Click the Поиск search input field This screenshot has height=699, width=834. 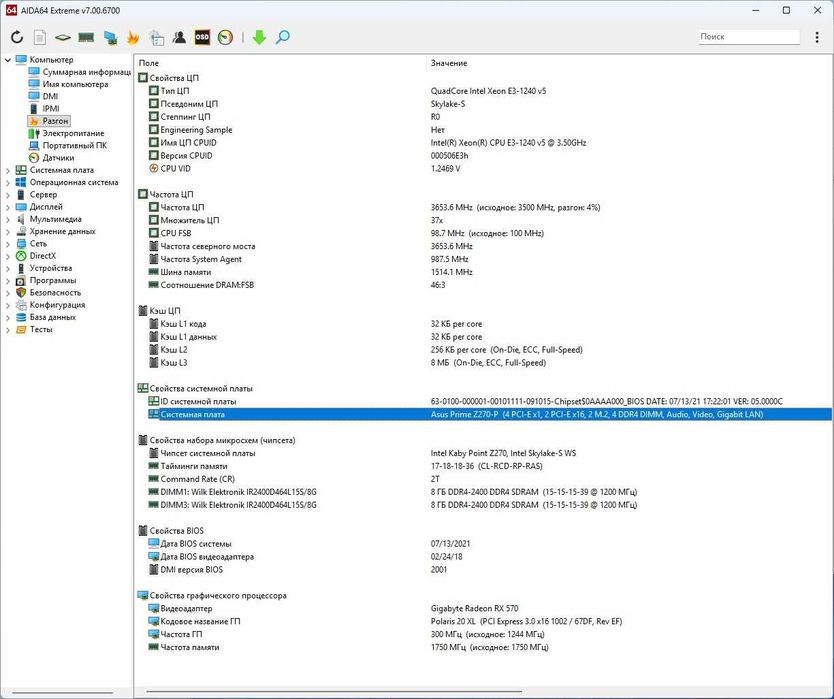point(748,37)
